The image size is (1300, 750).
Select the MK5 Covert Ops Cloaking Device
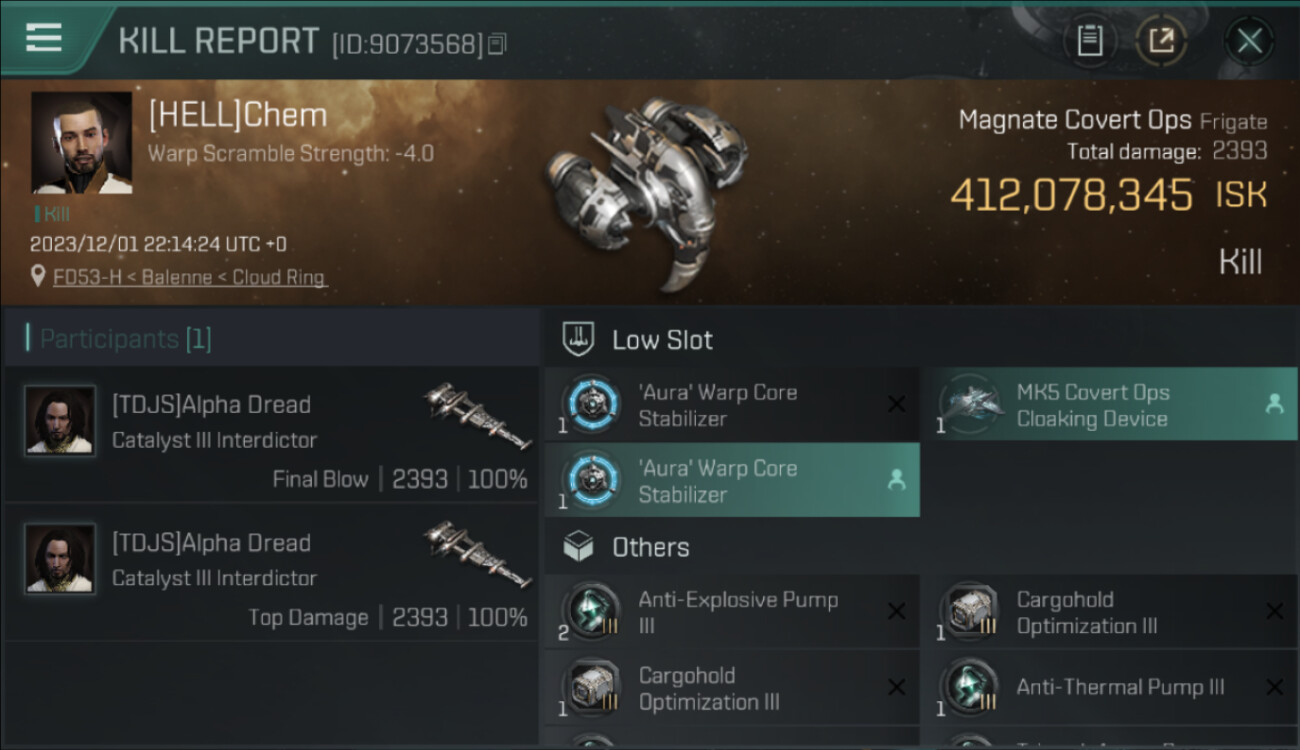coord(1092,405)
